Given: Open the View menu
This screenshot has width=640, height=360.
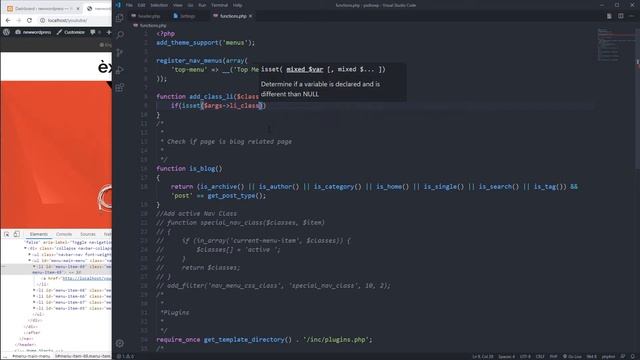Looking at the screenshot, I should click(x=178, y=5).
